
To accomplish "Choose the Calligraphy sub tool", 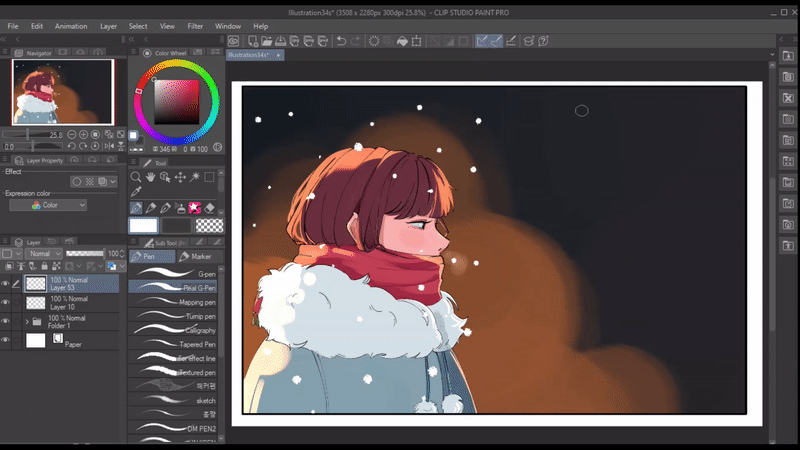I will pyautogui.click(x=173, y=330).
